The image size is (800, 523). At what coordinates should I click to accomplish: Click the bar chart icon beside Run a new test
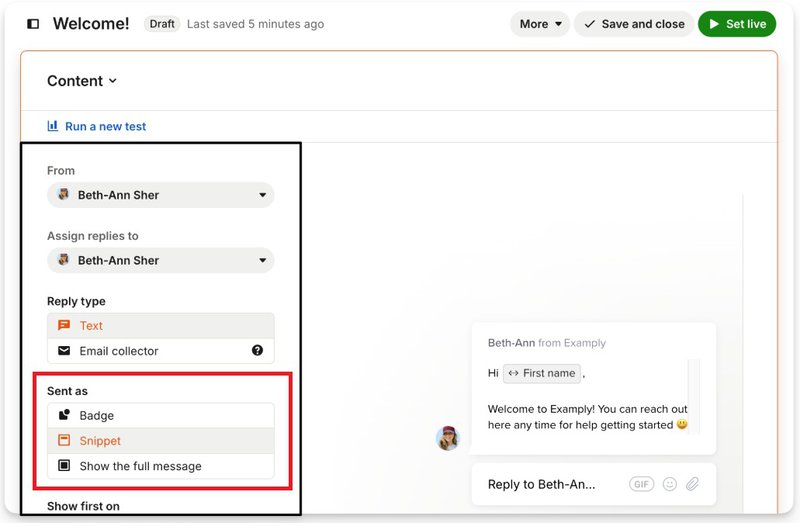click(x=53, y=126)
